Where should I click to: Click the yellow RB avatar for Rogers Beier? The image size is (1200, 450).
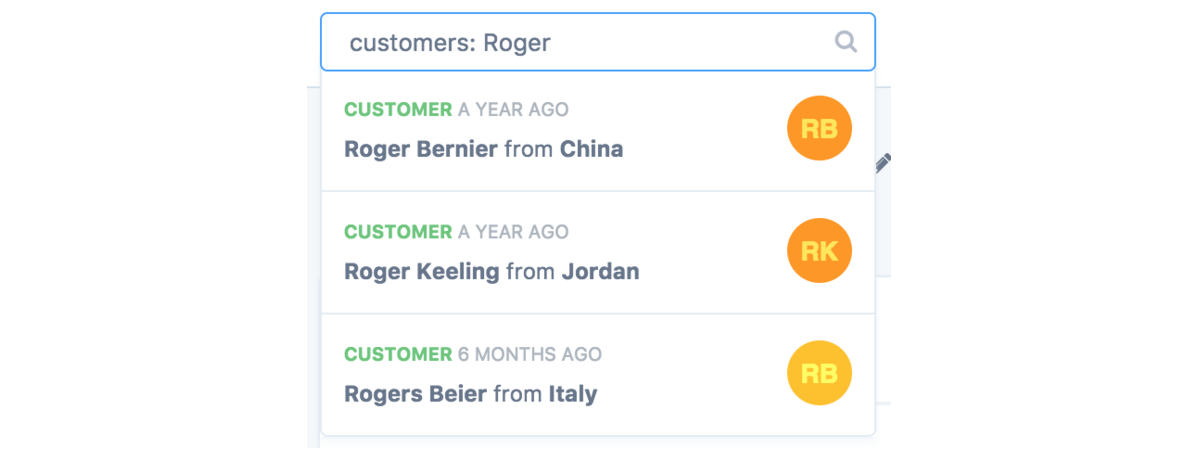(x=819, y=373)
